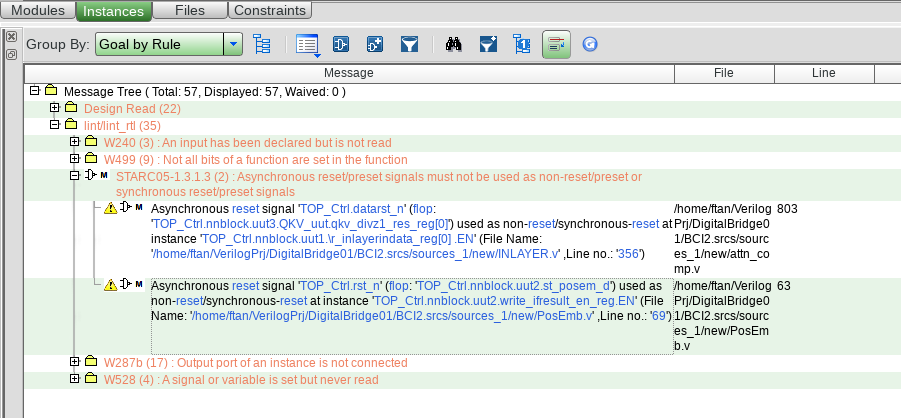Open the Files tab
This screenshot has width=901, height=418.
[190, 11]
